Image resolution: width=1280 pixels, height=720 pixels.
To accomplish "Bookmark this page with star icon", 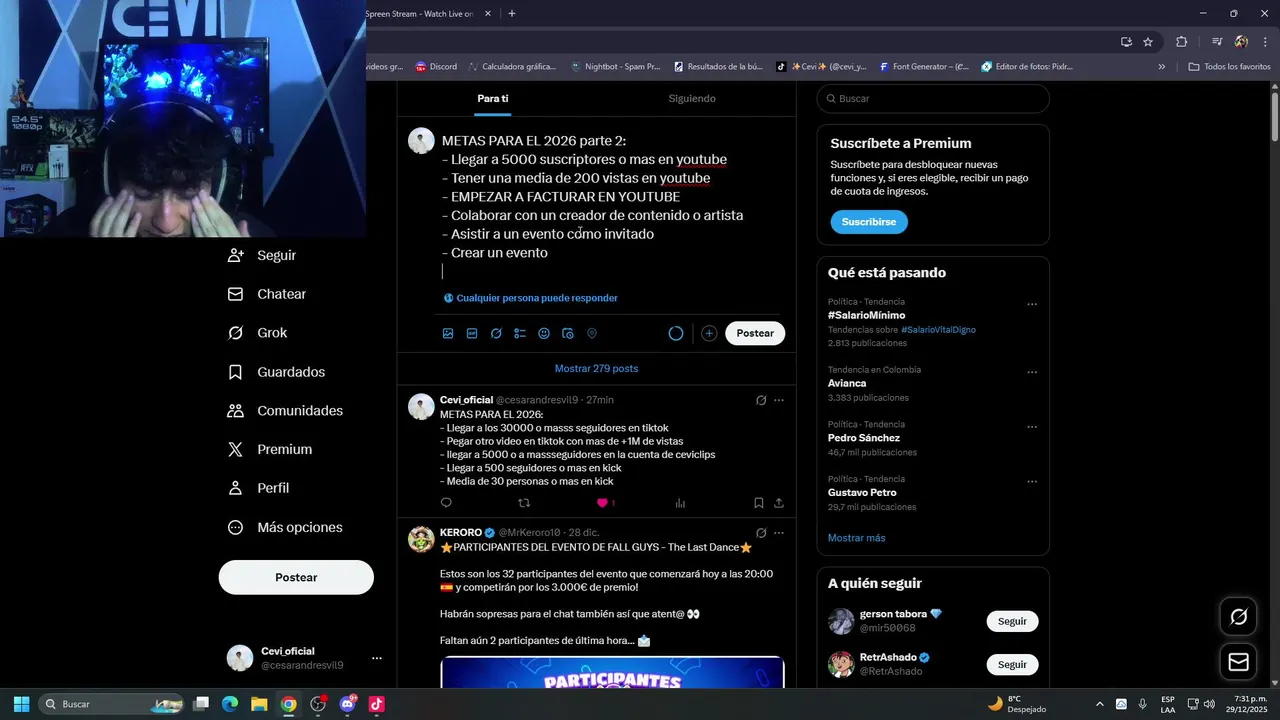I will (1148, 42).
